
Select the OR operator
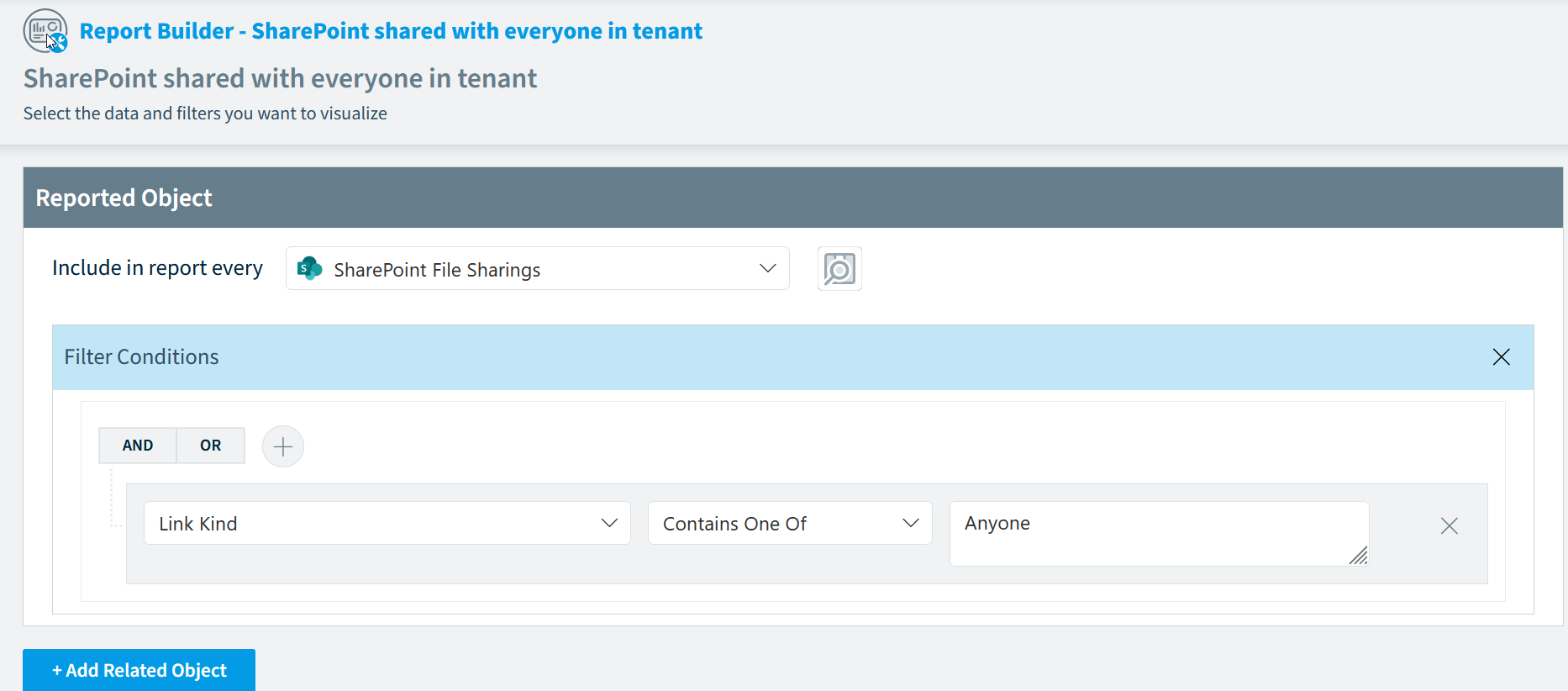coord(211,446)
